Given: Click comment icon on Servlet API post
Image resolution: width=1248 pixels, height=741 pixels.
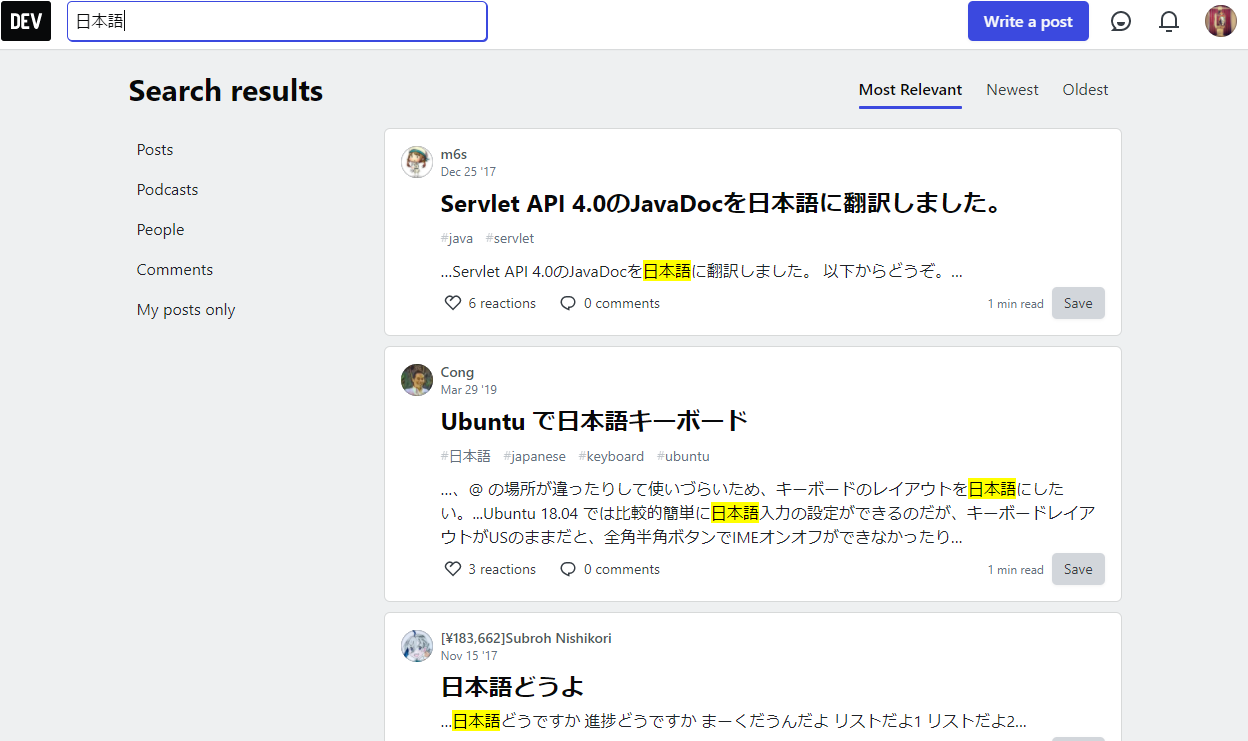Looking at the screenshot, I should 568,303.
